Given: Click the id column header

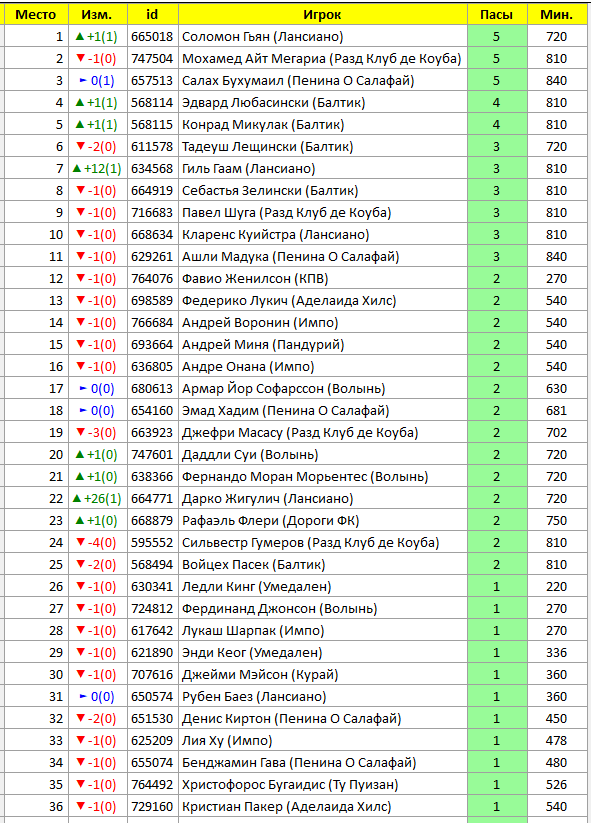Looking at the screenshot, I should (152, 15).
